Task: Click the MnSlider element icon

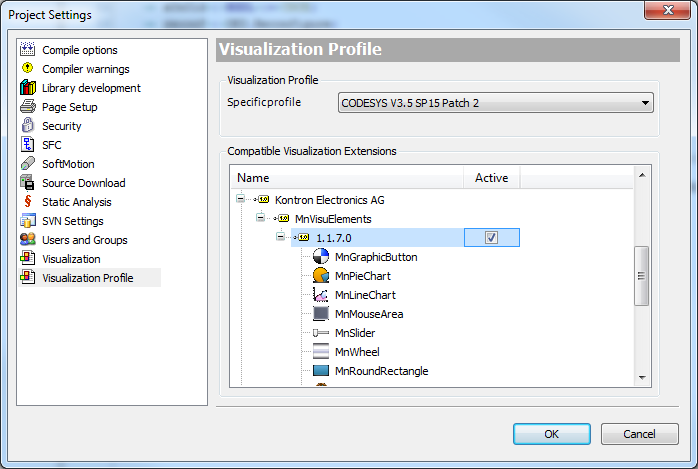Action: 321,333
